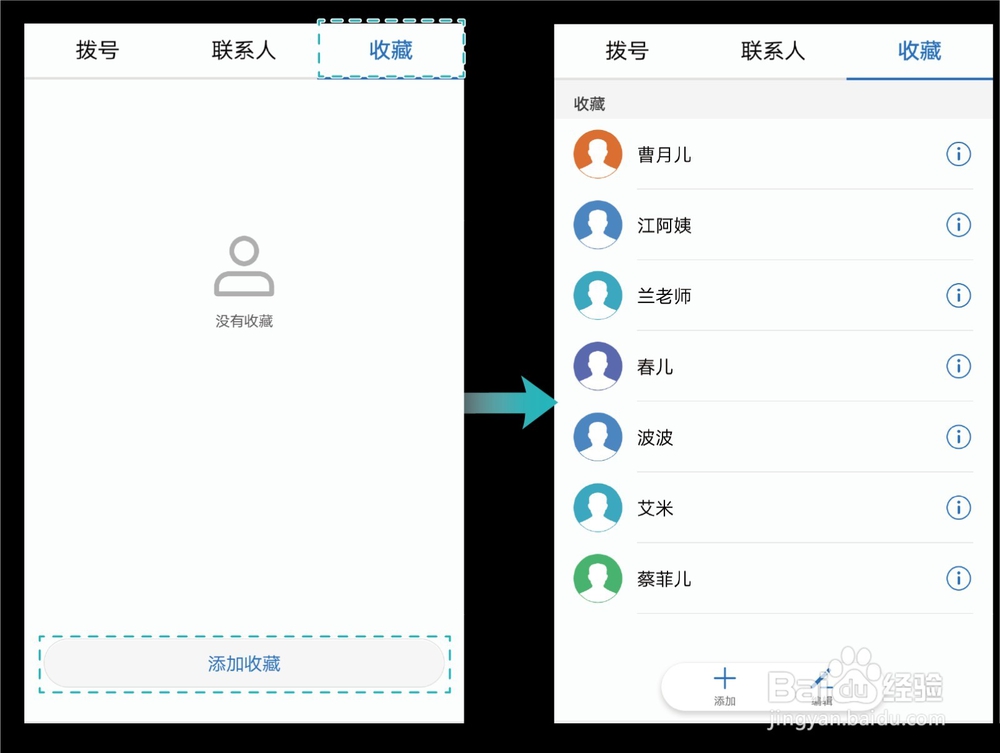Screen dimensions: 1000x753
Task: Tap the avatar of 兰老师
Action: [x=597, y=296]
